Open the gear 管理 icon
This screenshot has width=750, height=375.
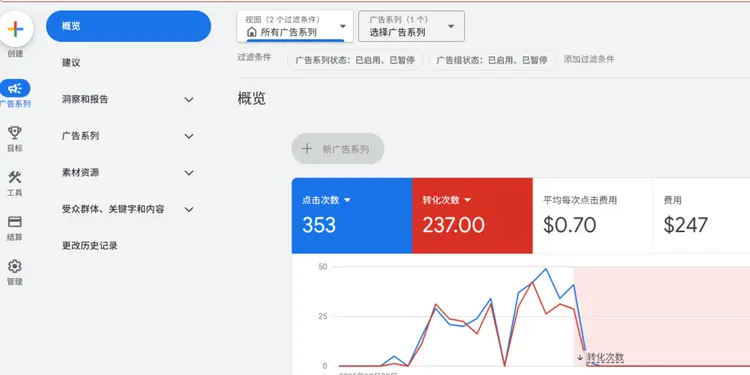click(x=15, y=266)
